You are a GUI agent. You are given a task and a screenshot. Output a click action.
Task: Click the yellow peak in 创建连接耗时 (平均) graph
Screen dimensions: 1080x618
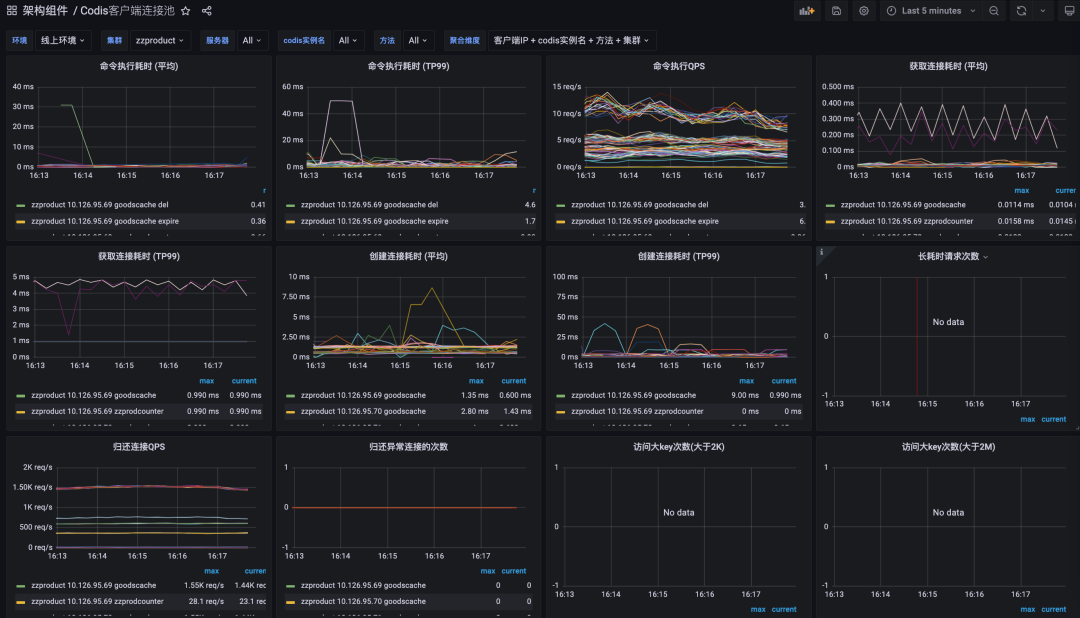pyautogui.click(x=432, y=289)
